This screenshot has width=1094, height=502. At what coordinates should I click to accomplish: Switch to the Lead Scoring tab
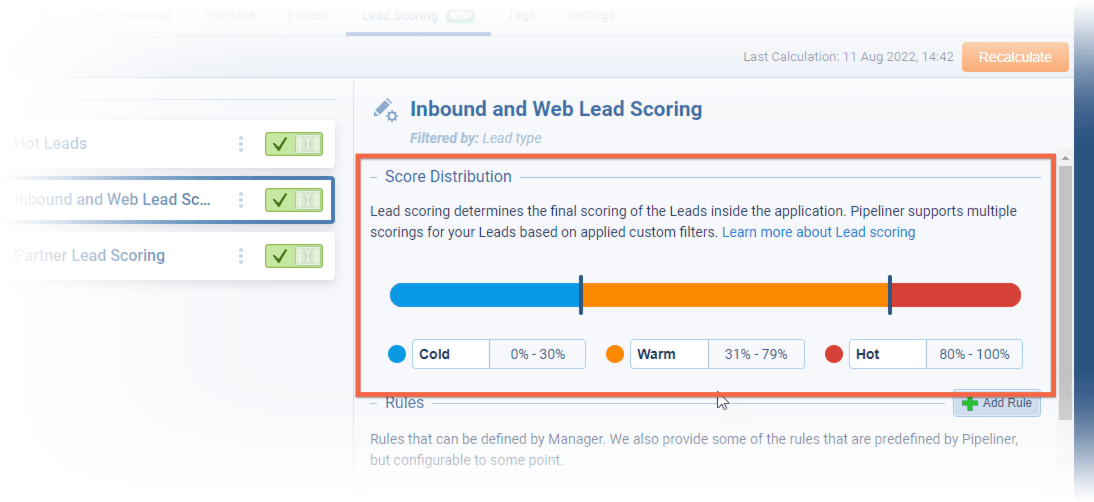click(399, 16)
